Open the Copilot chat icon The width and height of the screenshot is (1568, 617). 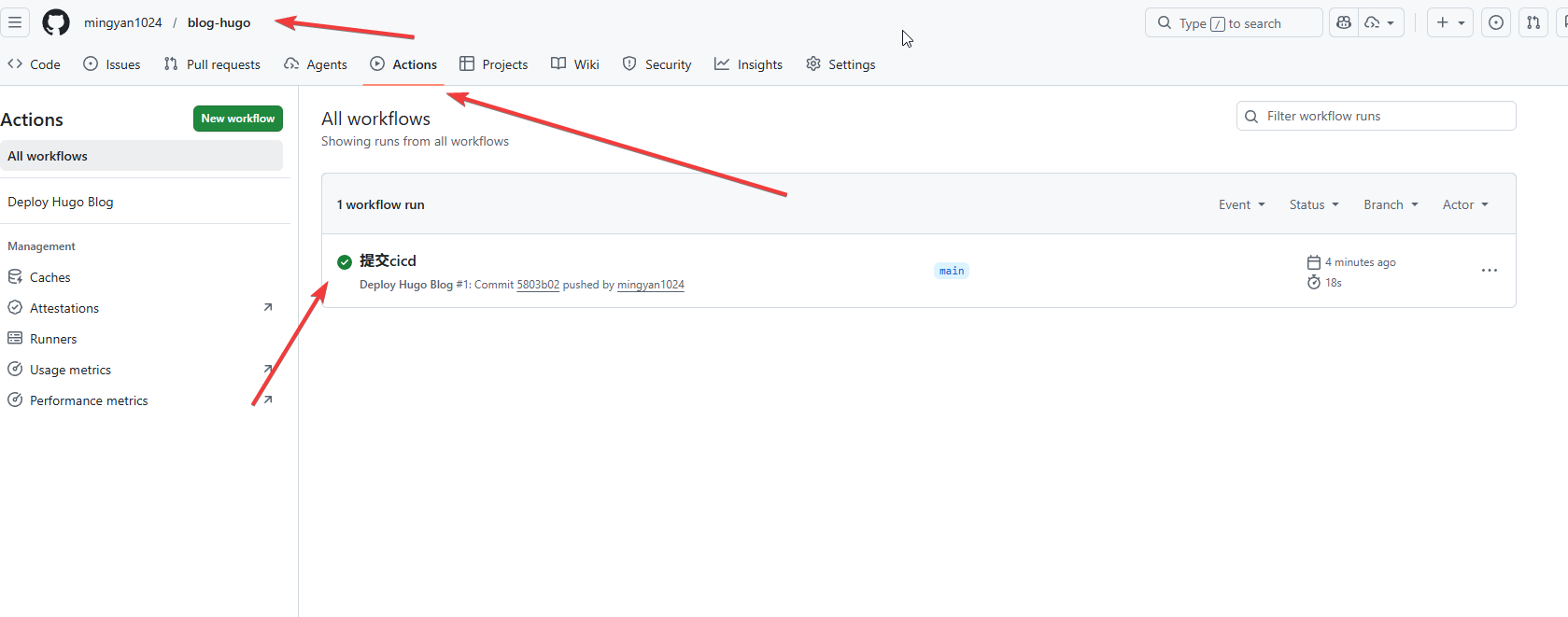(x=1344, y=22)
